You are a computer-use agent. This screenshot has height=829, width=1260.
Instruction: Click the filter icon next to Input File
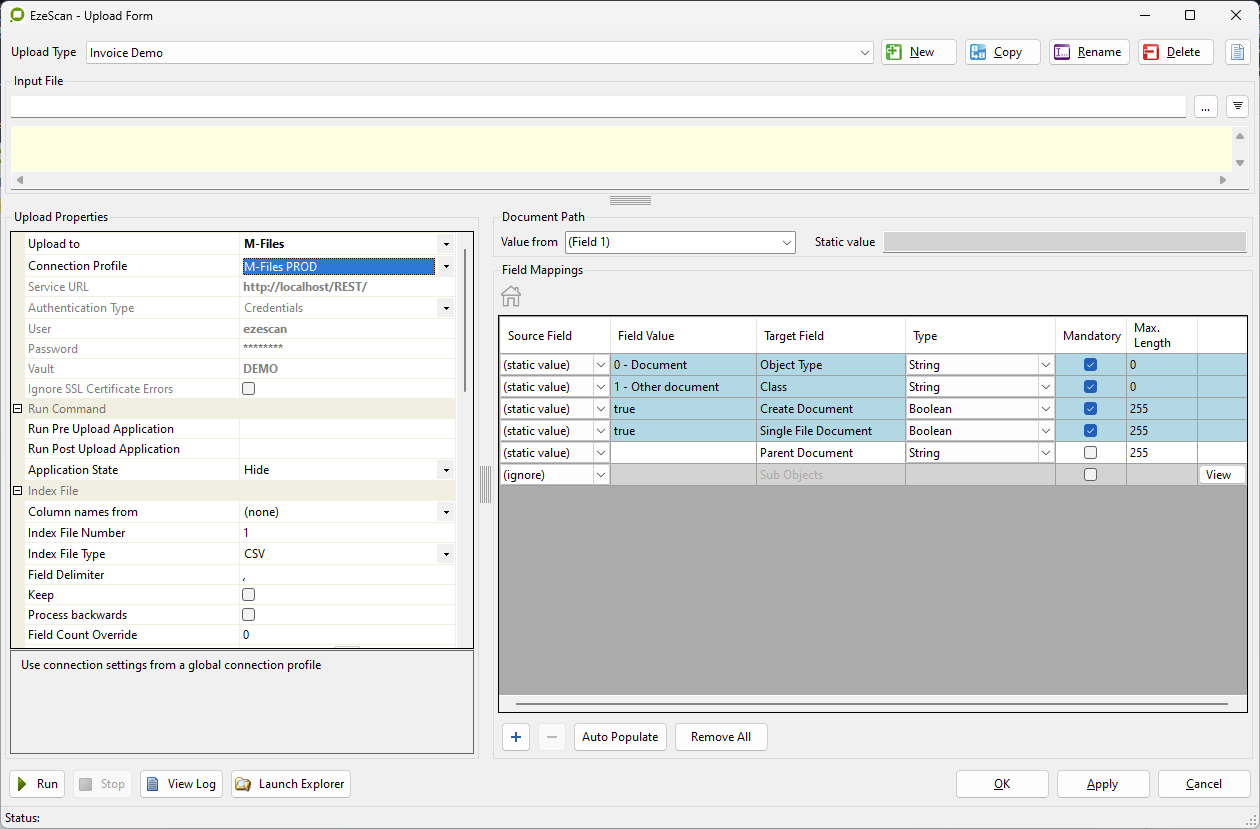point(1237,106)
